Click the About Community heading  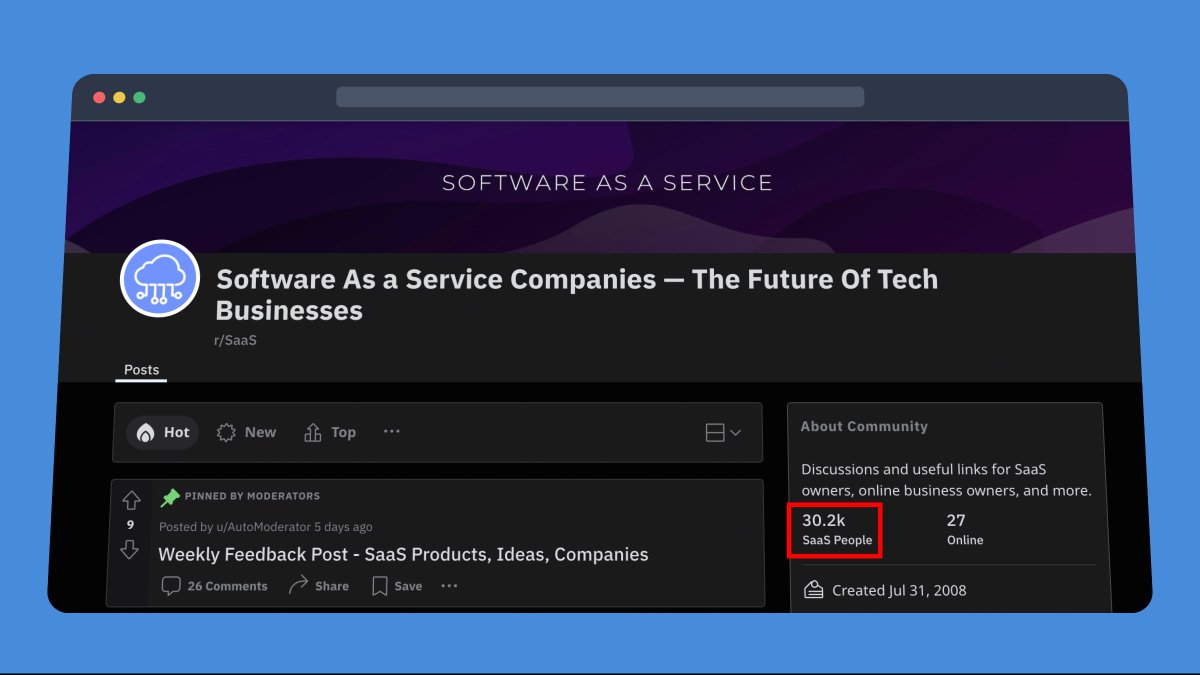coord(864,426)
